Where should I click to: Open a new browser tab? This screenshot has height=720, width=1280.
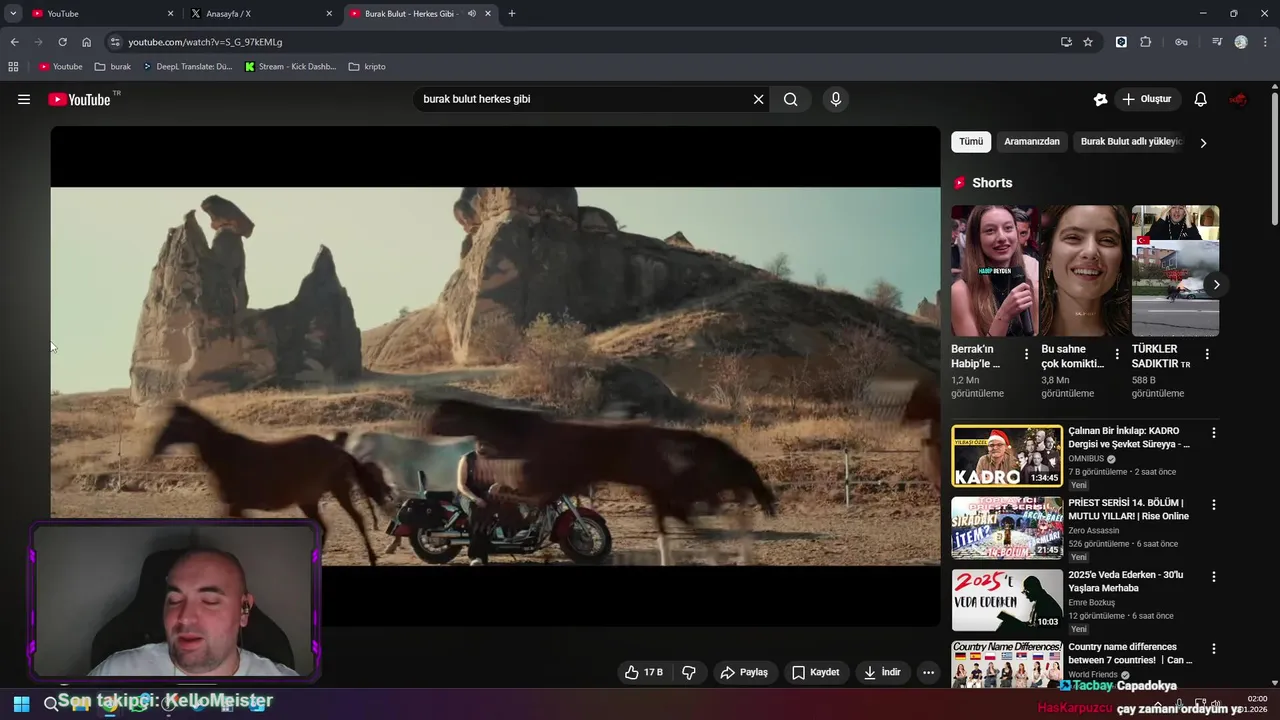coord(512,14)
